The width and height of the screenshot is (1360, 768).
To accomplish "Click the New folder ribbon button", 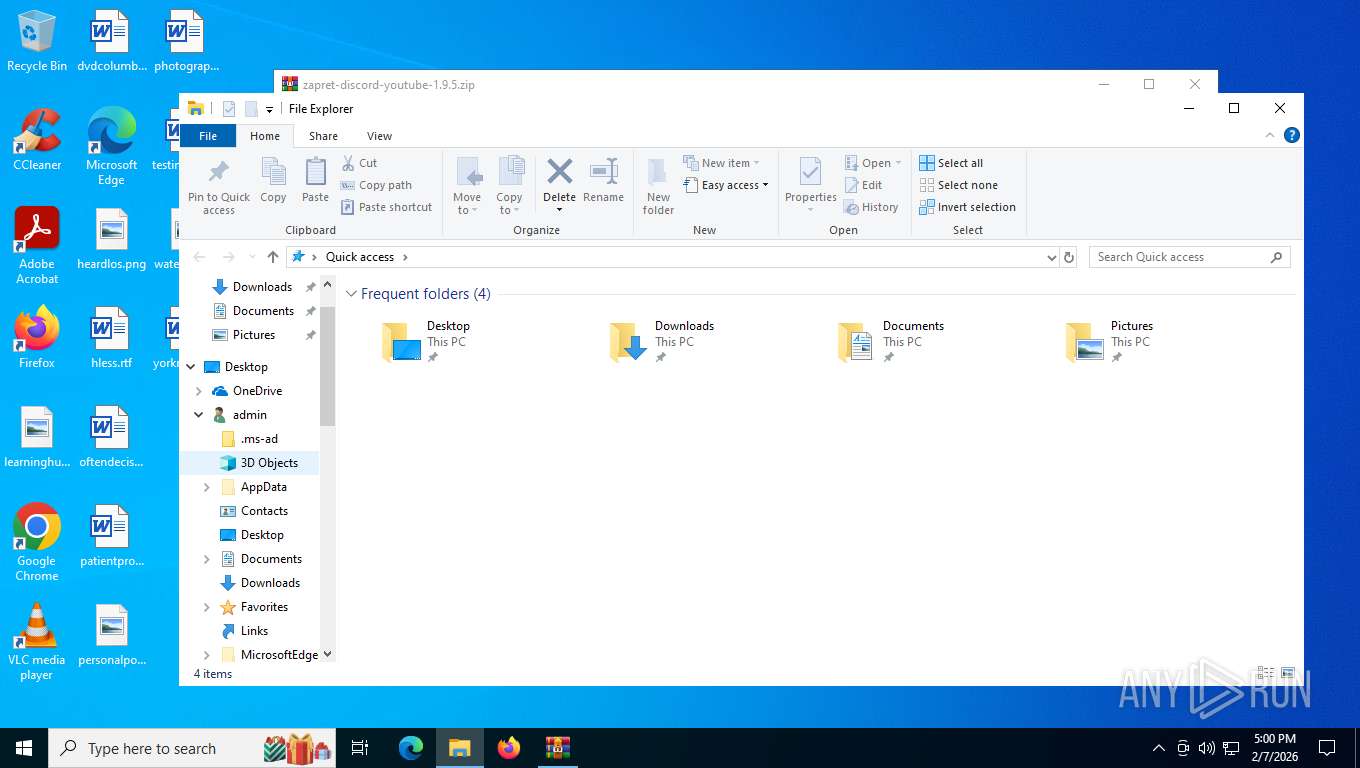I will coord(658,186).
